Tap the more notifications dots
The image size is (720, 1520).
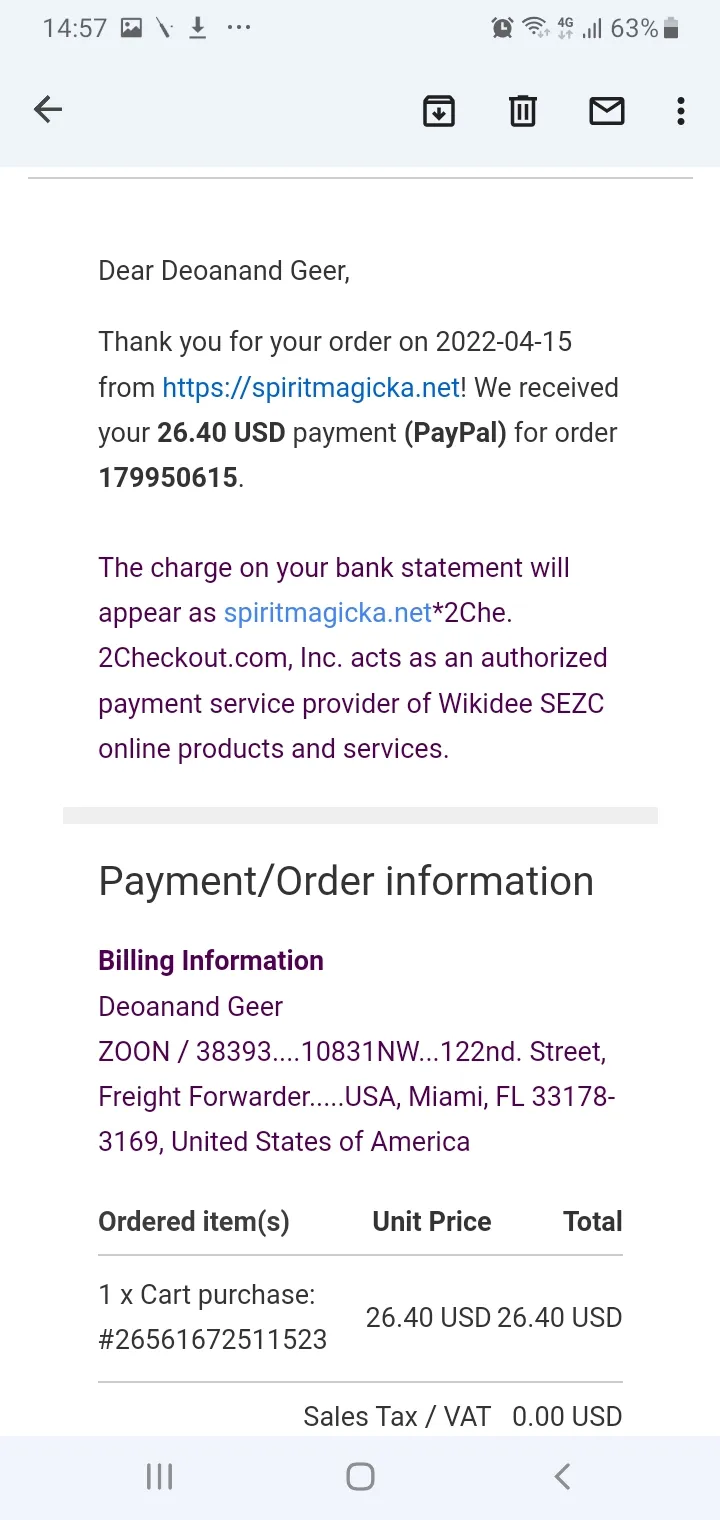[239, 28]
